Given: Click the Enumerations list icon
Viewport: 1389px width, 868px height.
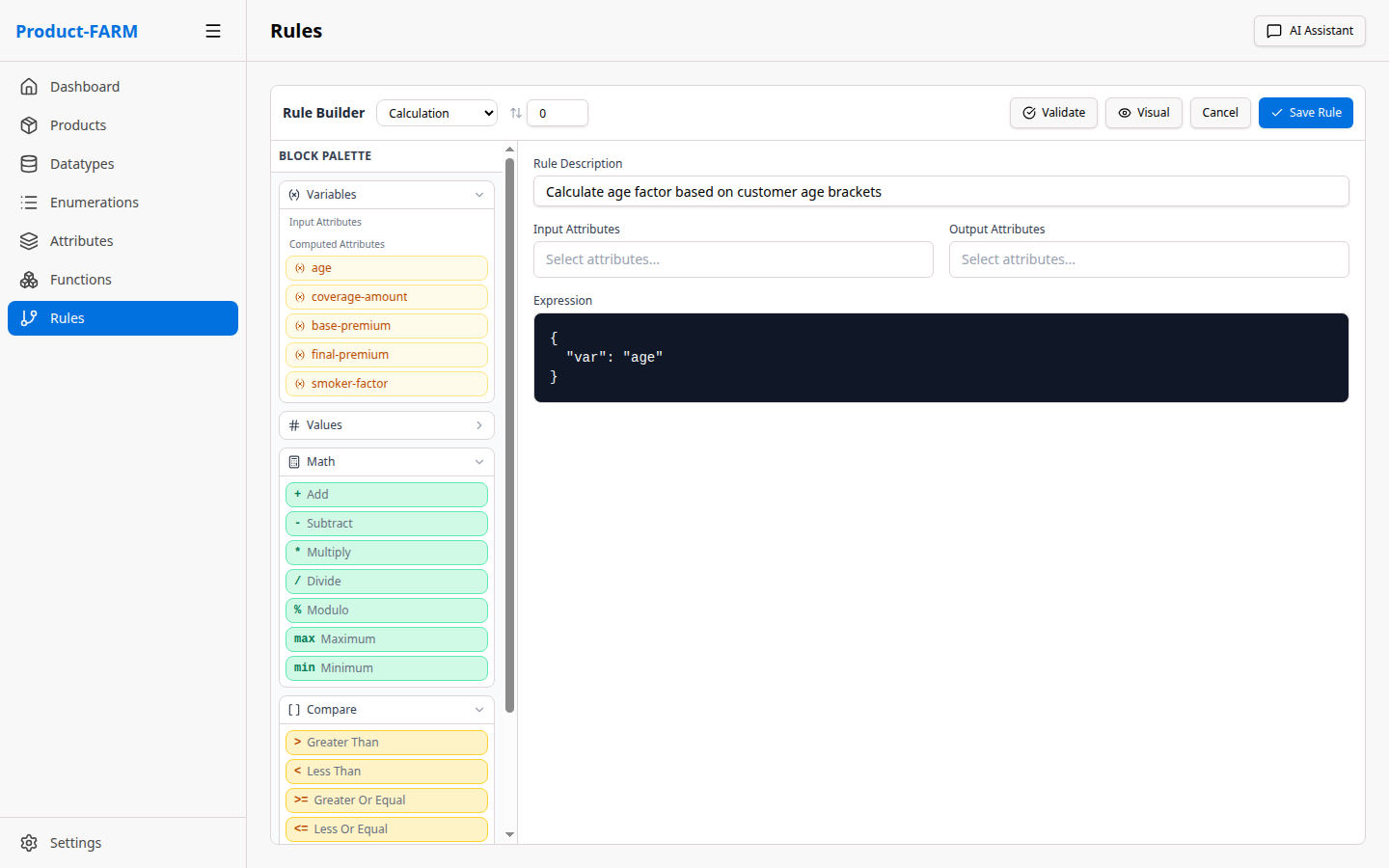Looking at the screenshot, I should point(30,202).
